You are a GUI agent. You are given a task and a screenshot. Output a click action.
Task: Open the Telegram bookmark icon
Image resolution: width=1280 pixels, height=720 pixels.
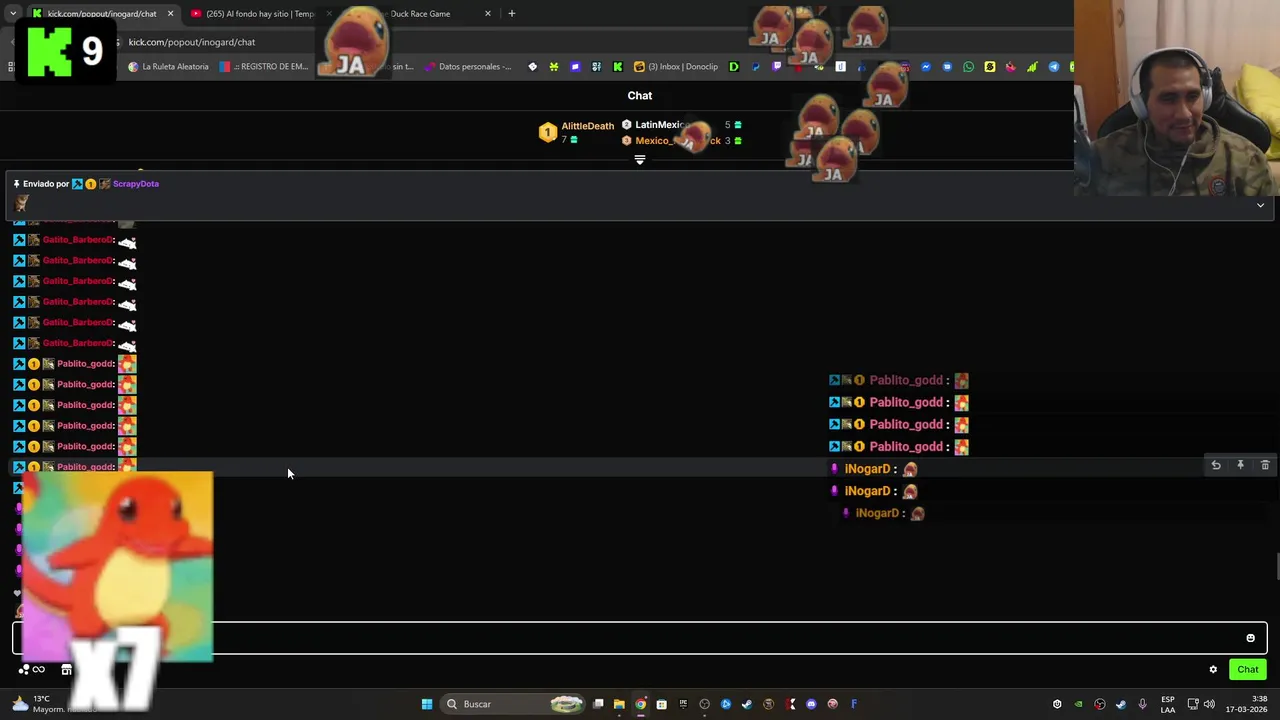pyautogui.click(x=1053, y=67)
